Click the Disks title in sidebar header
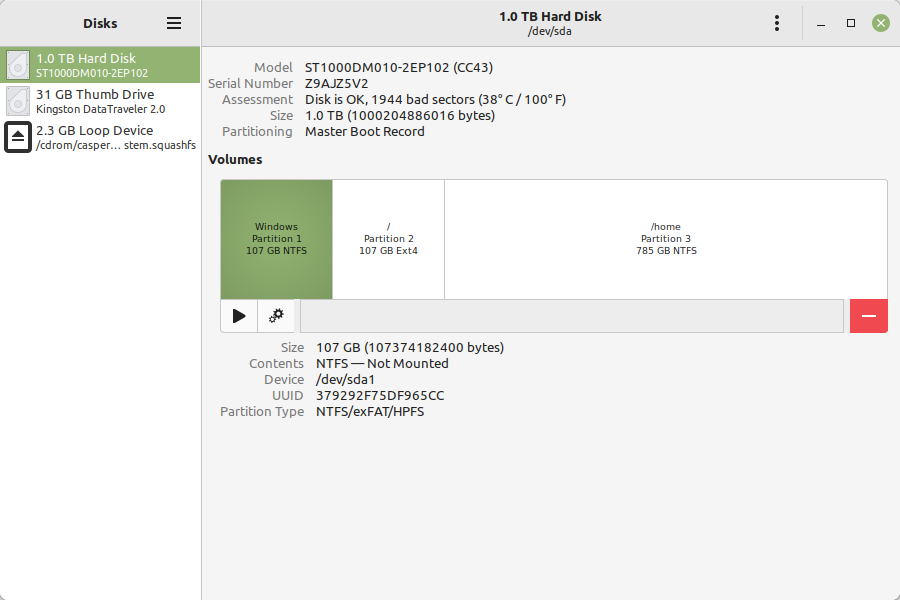Image resolution: width=900 pixels, height=600 pixels. [x=100, y=24]
